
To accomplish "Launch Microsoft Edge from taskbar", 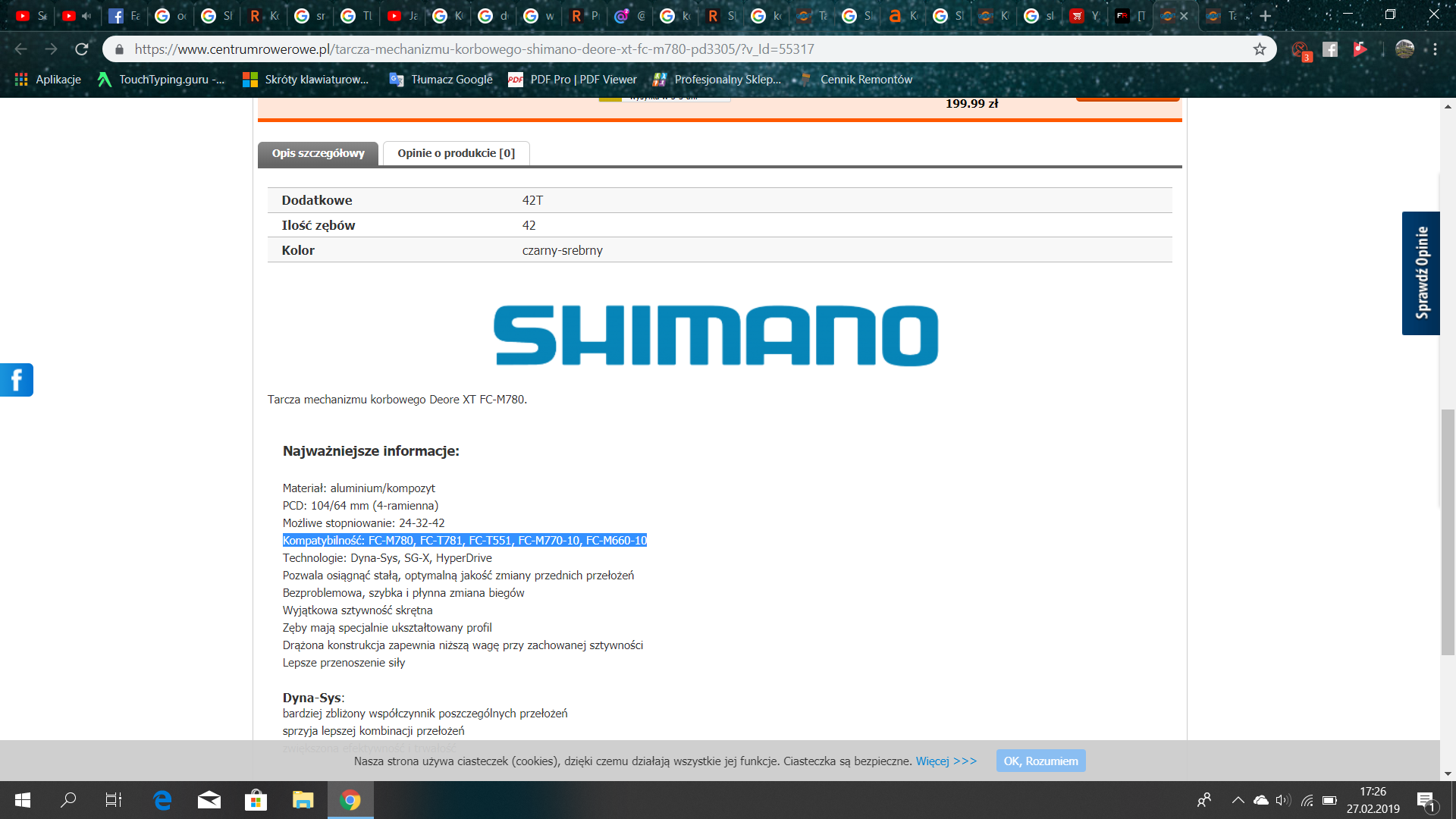I will pos(162,800).
